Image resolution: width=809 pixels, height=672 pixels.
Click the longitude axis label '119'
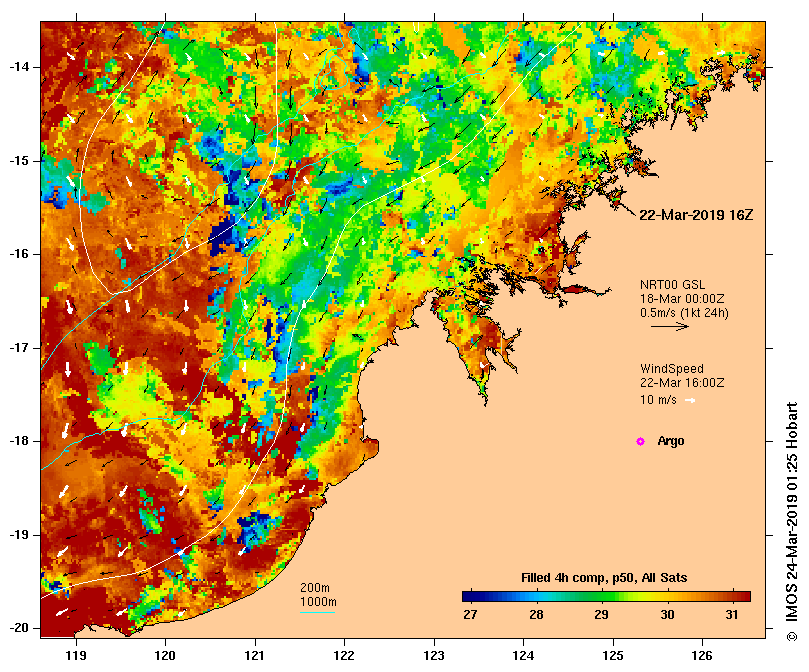click(76, 656)
